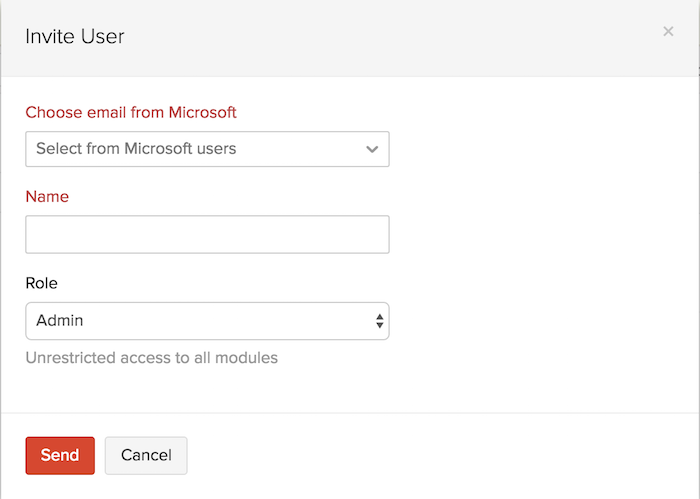Screen dimensions: 700x499
Task: Click the Role selector up-down arrows
Action: click(x=379, y=321)
